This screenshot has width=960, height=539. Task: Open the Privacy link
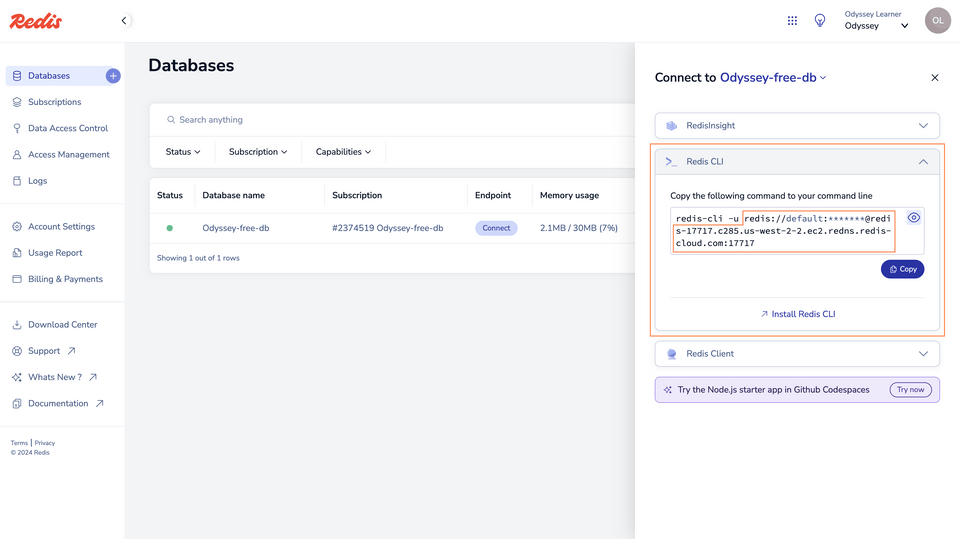[45, 443]
